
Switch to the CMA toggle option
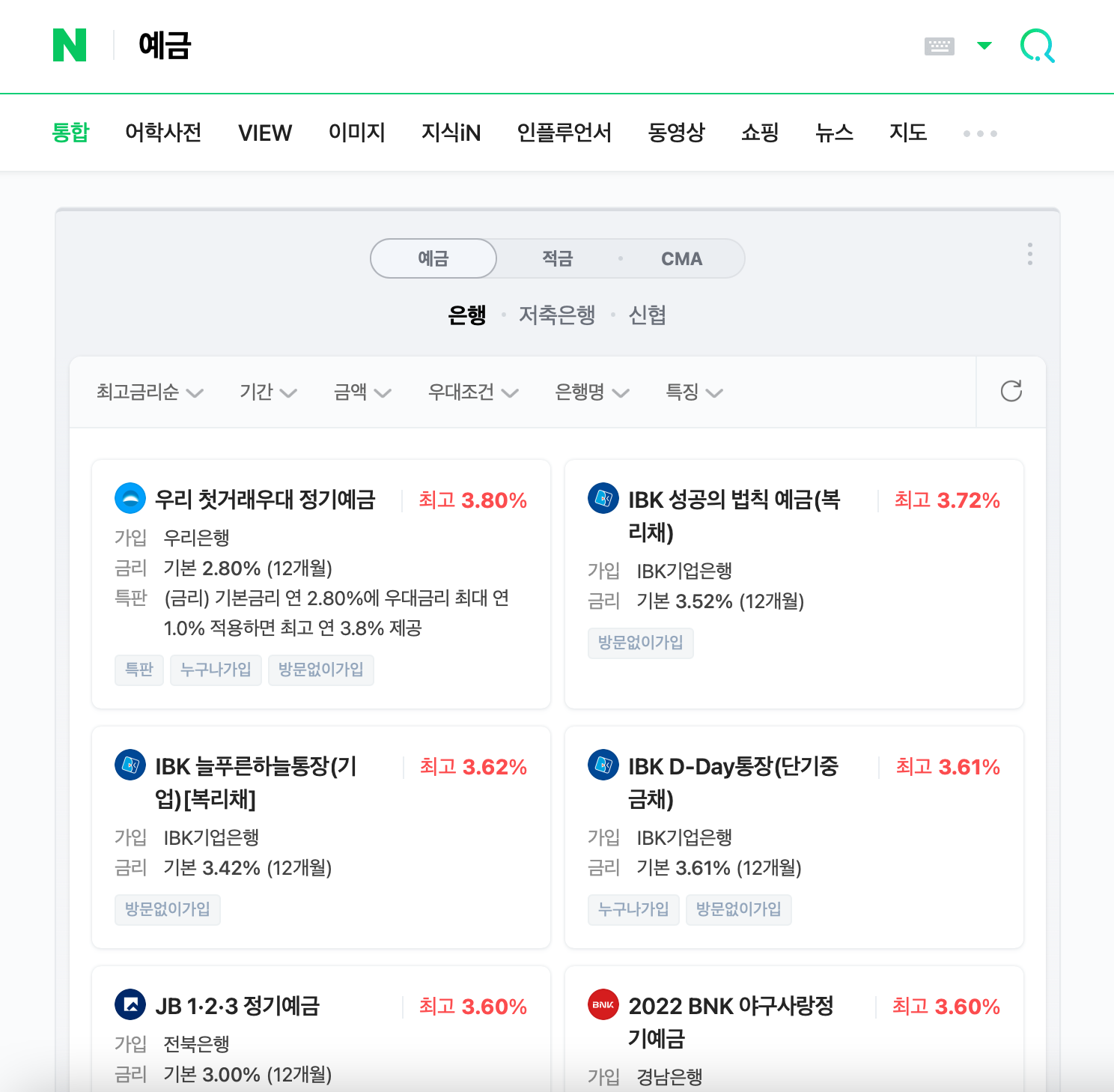tap(682, 258)
